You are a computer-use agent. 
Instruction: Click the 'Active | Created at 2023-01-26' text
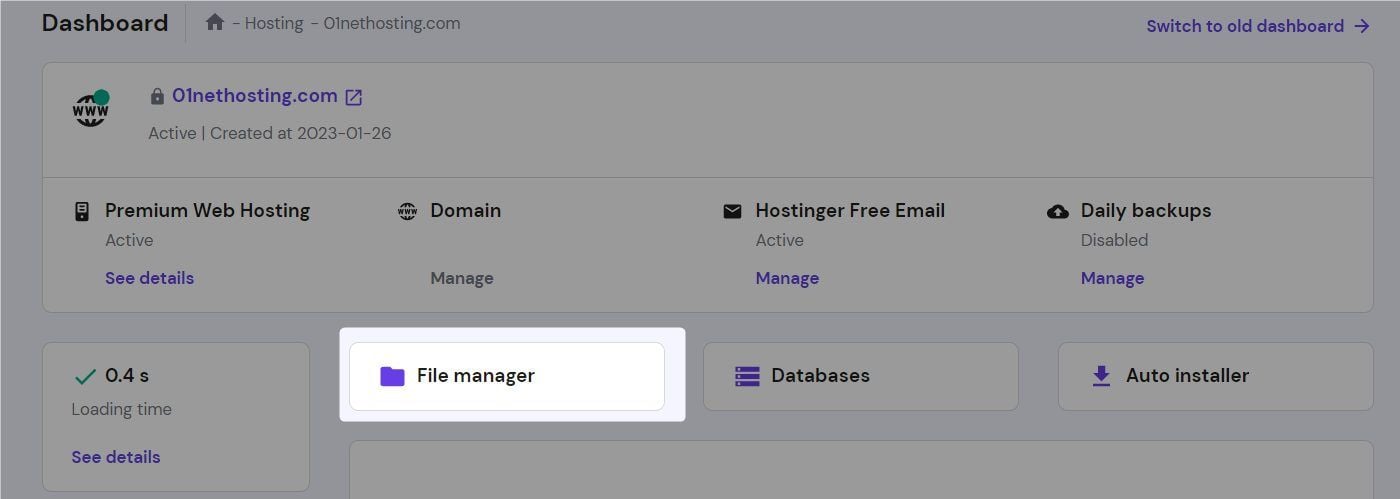[x=270, y=132]
